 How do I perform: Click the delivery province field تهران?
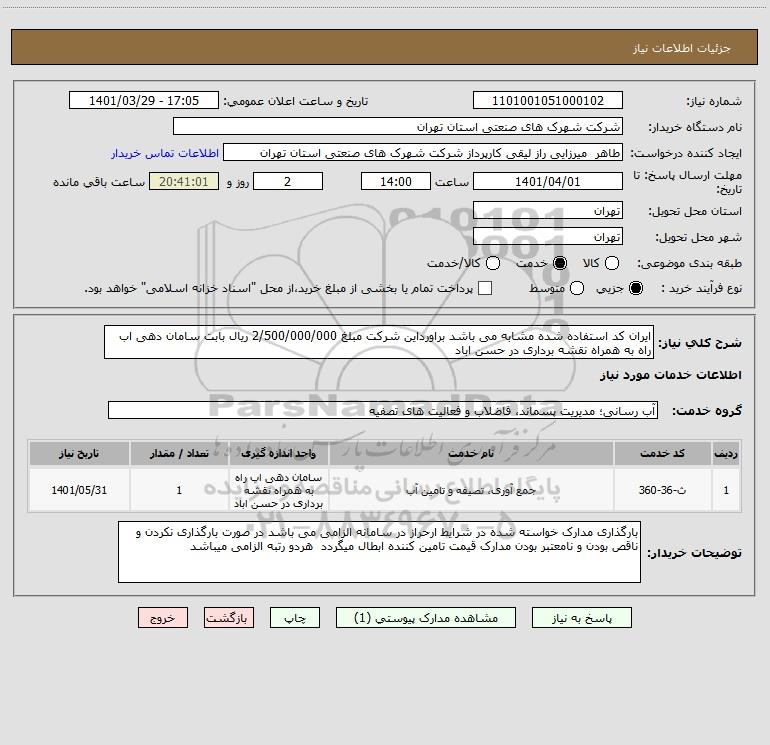548,210
